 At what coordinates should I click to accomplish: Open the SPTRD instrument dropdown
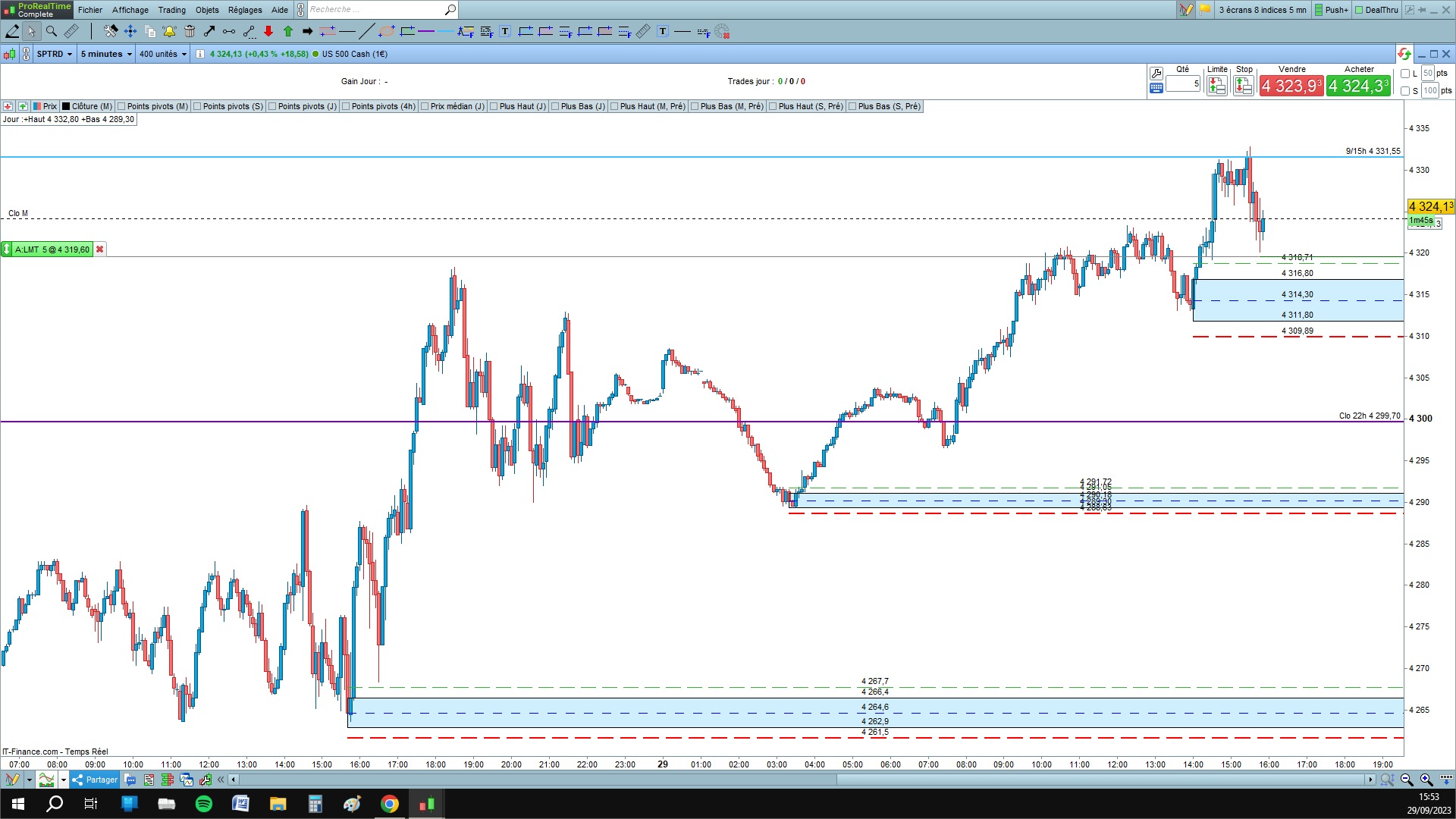pyautogui.click(x=55, y=54)
